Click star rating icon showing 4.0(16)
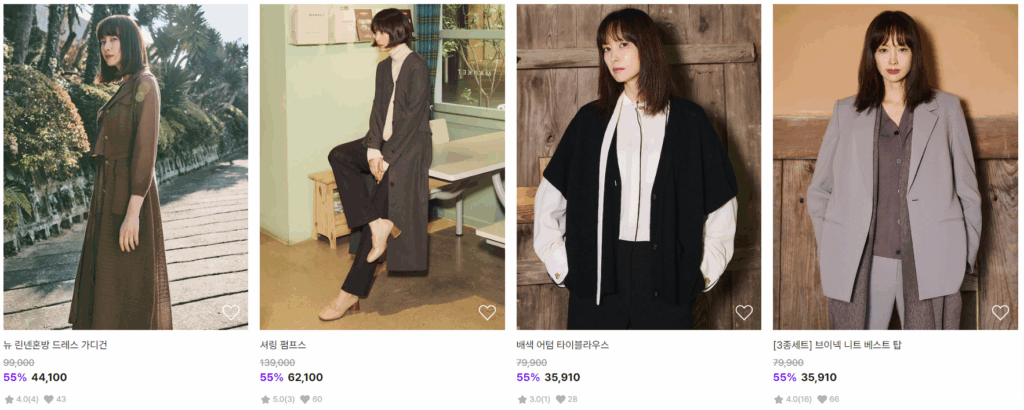 pos(778,399)
